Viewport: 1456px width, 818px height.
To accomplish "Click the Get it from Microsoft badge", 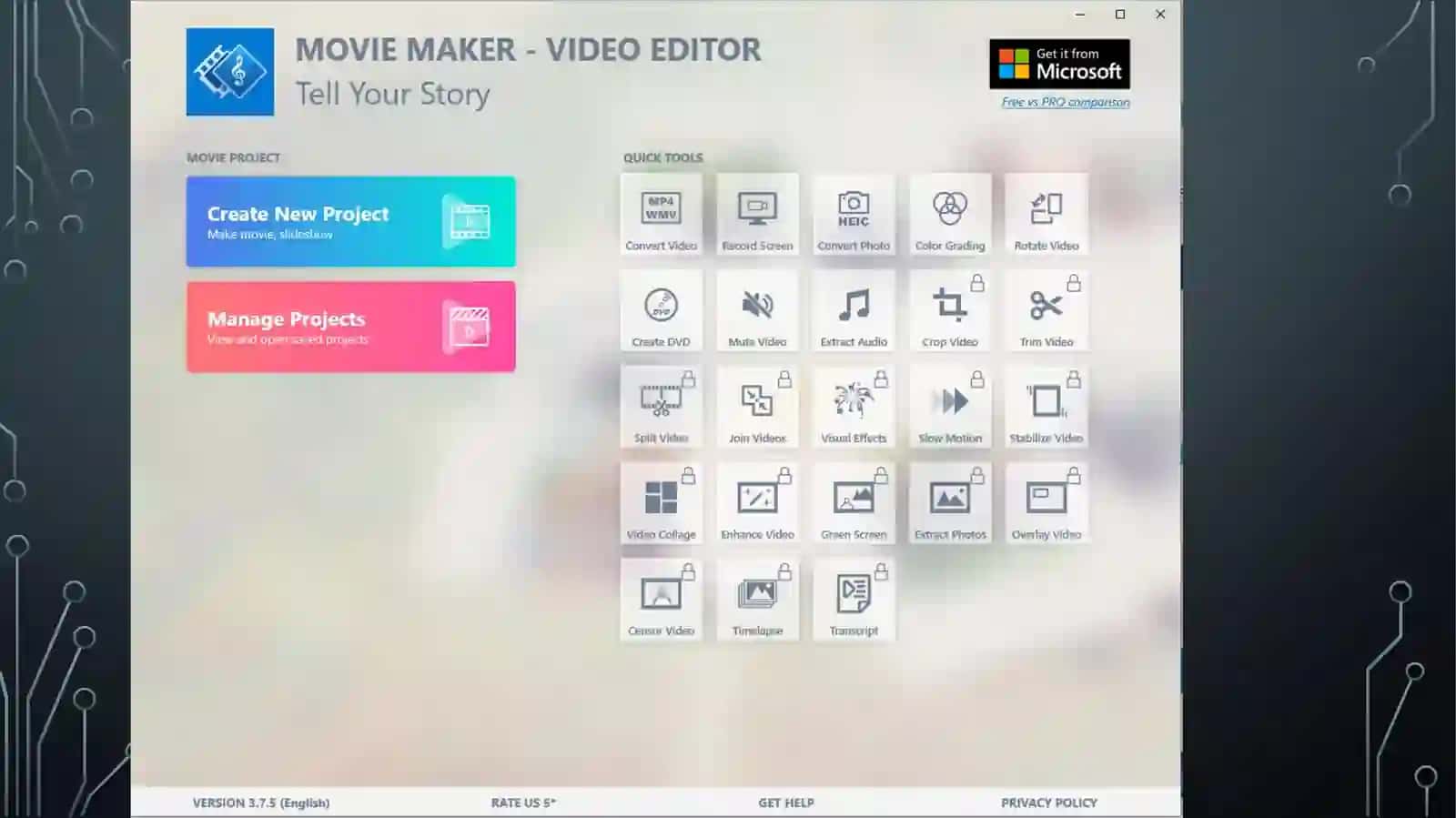I will point(1060,64).
